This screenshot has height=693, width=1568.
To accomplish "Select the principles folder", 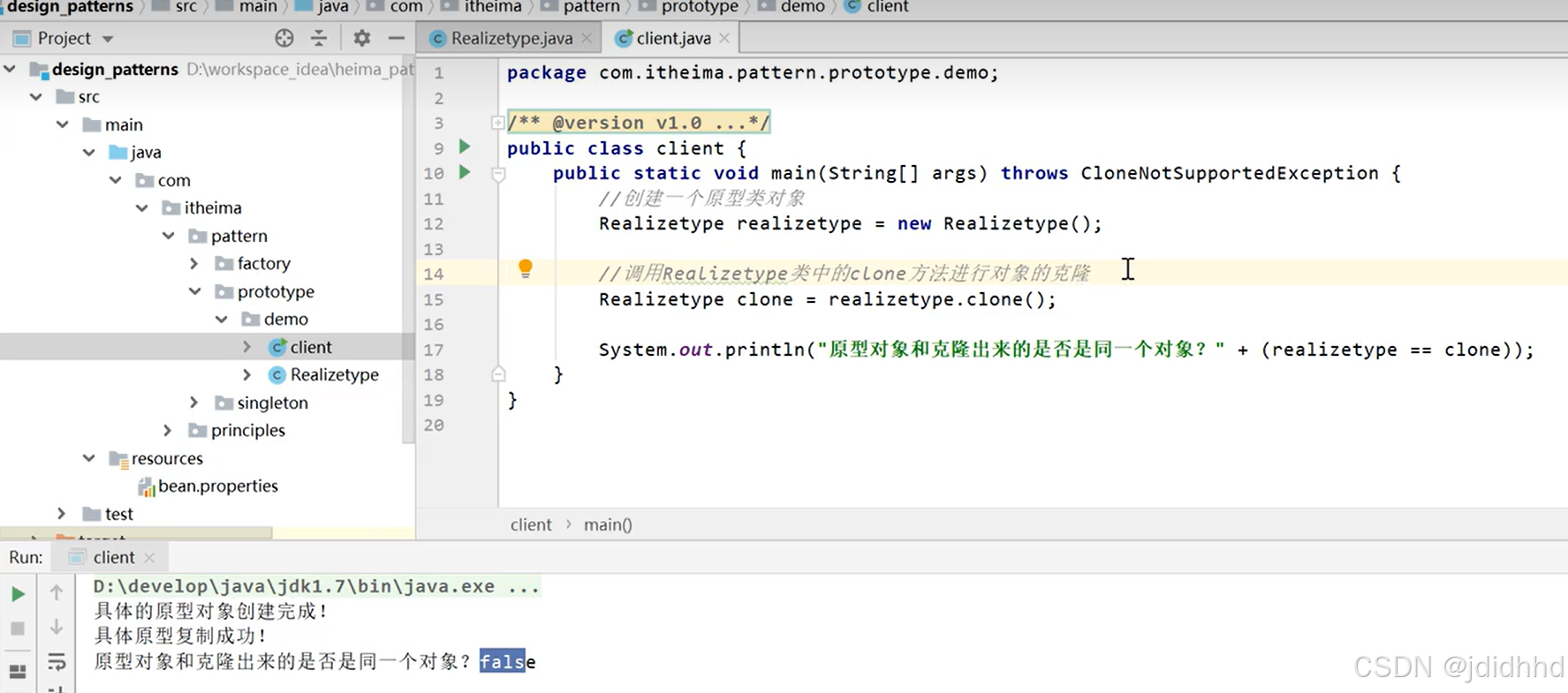I will click(247, 430).
